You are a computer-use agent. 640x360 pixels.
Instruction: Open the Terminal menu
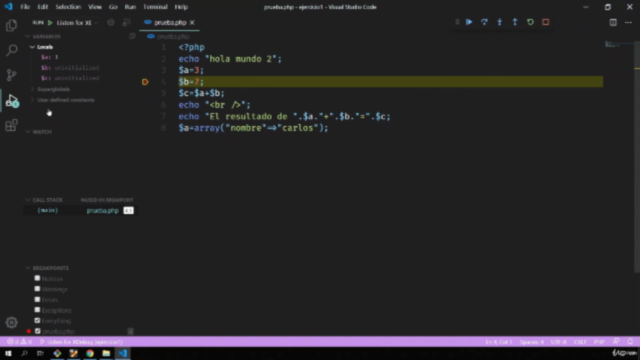[156, 7]
